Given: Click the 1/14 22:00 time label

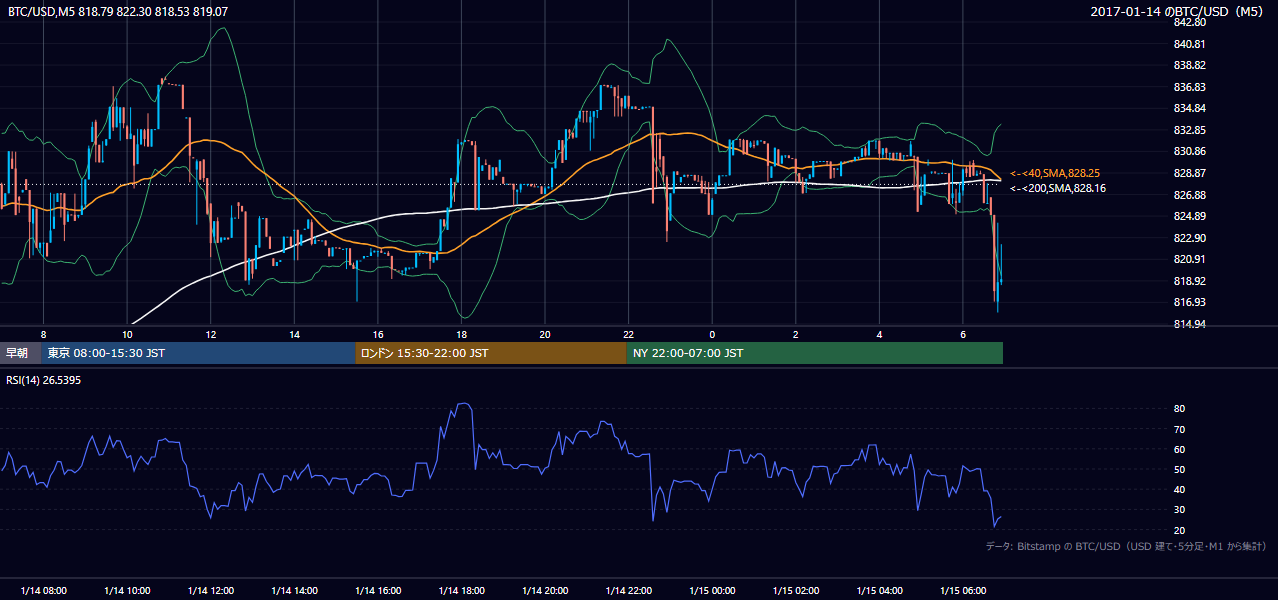Looking at the screenshot, I should (x=628, y=590).
